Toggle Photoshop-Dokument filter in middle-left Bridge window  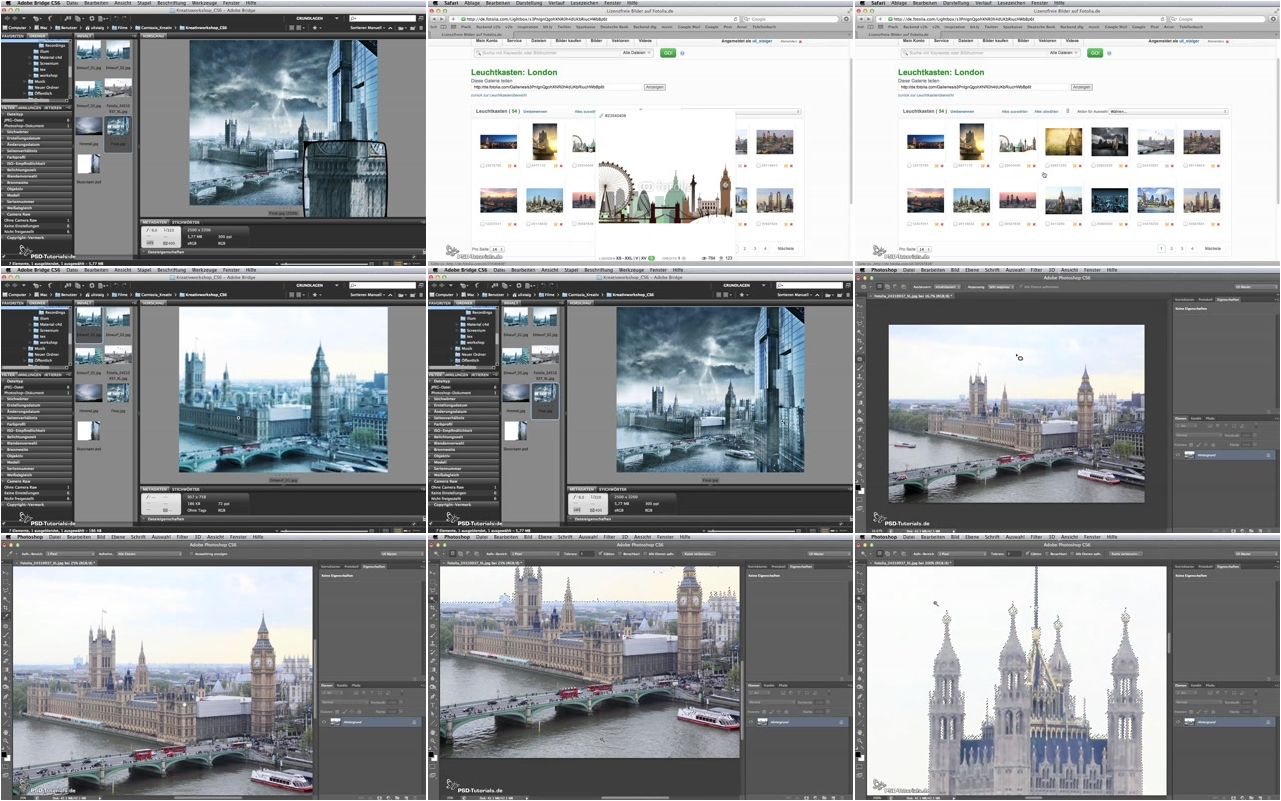coord(36,393)
